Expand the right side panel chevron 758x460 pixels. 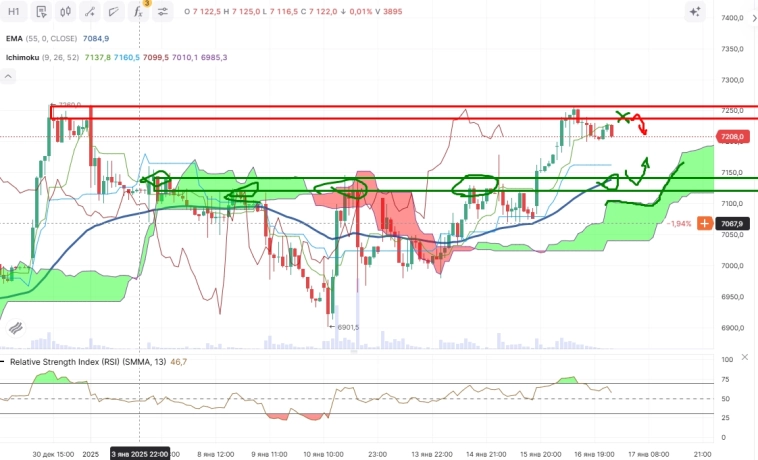pyautogui.click(x=754, y=18)
